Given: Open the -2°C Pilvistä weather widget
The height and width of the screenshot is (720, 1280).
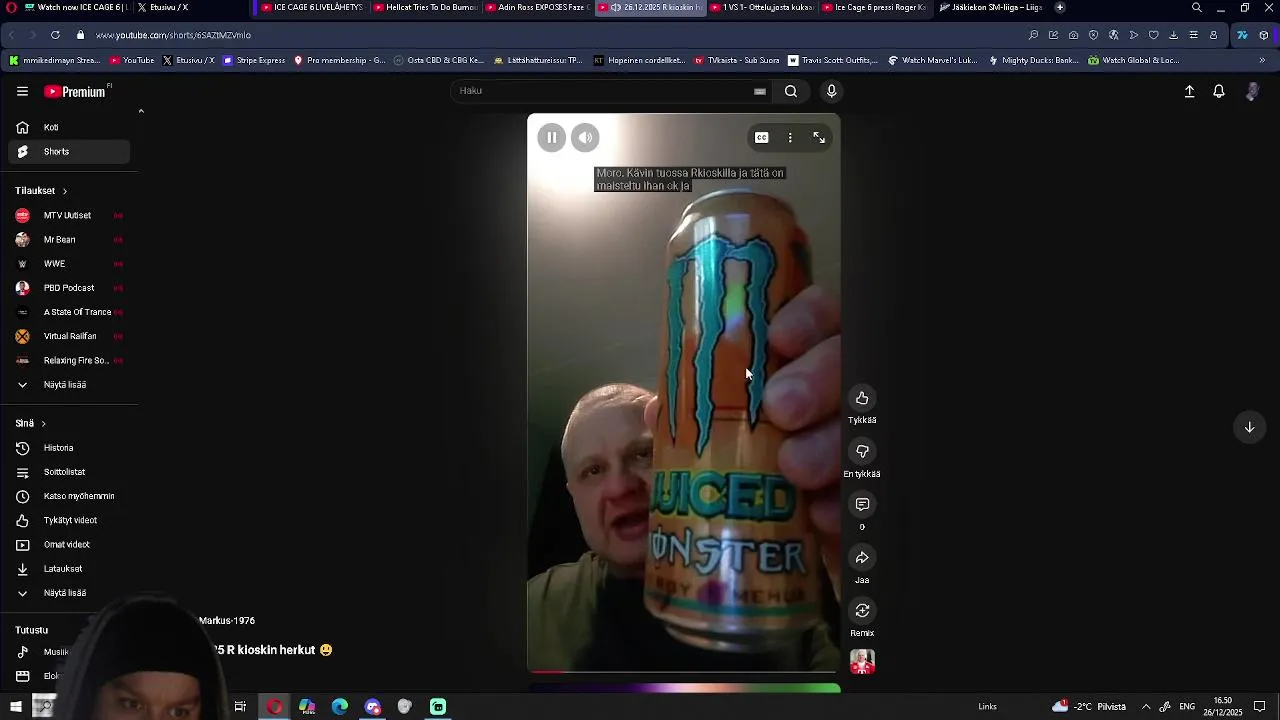Looking at the screenshot, I should [x=1089, y=707].
